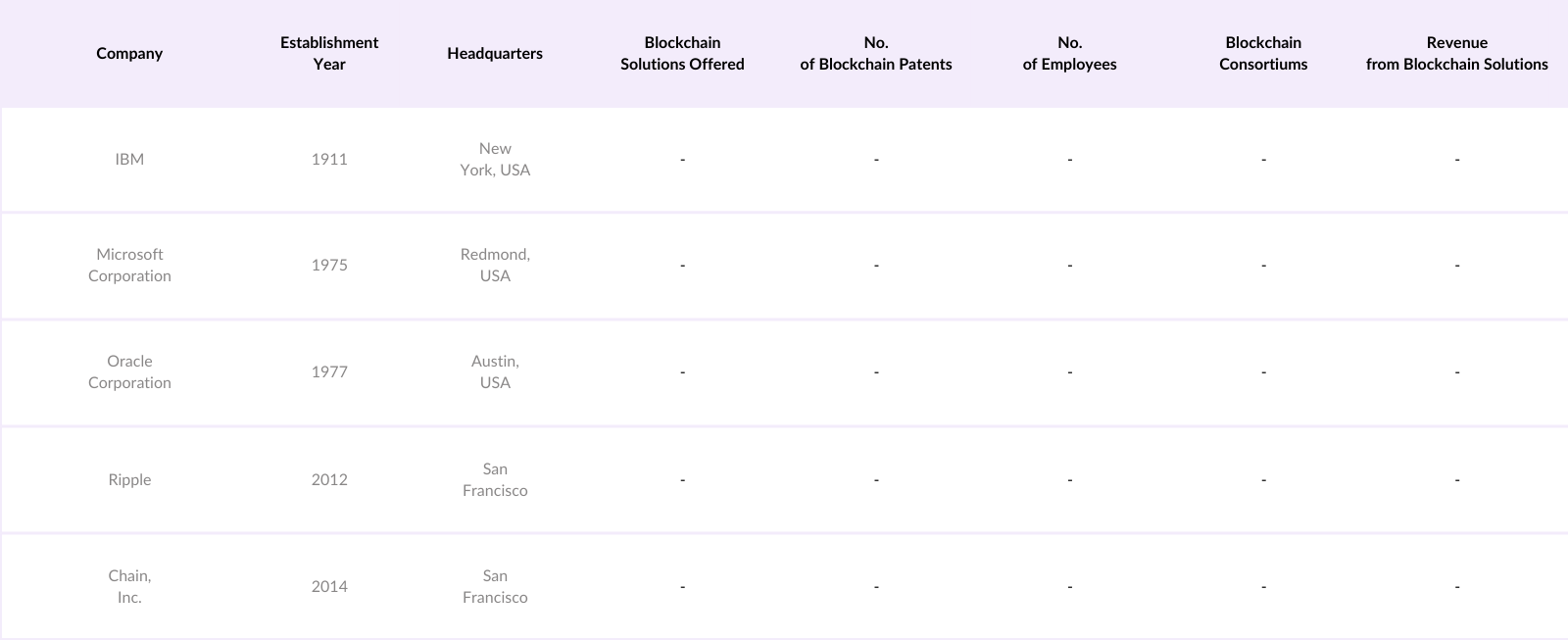This screenshot has width=1568, height=640.
Task: Click the Ripple company cell
Action: click(129, 480)
